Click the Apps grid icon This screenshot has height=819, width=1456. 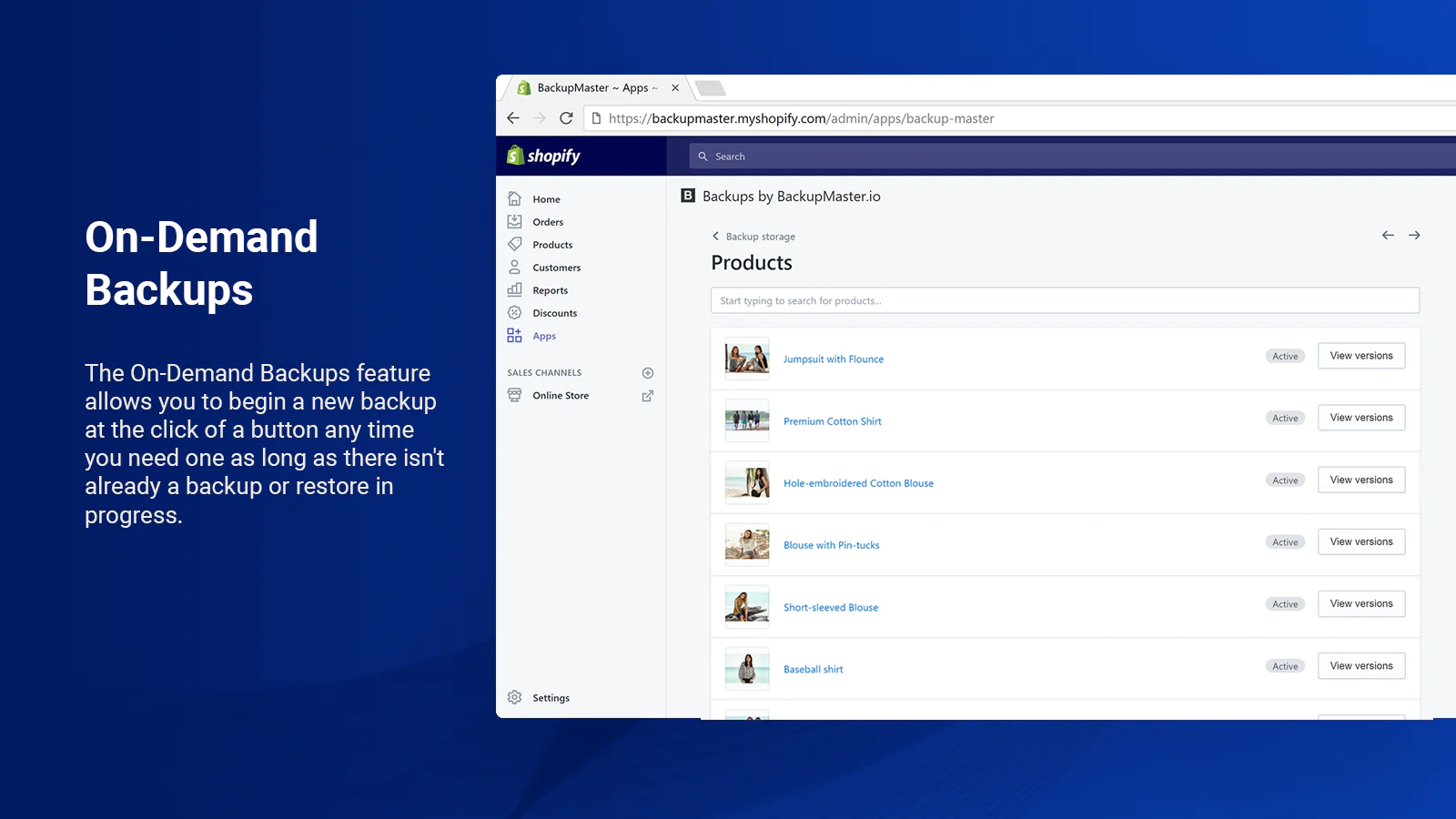pos(514,335)
